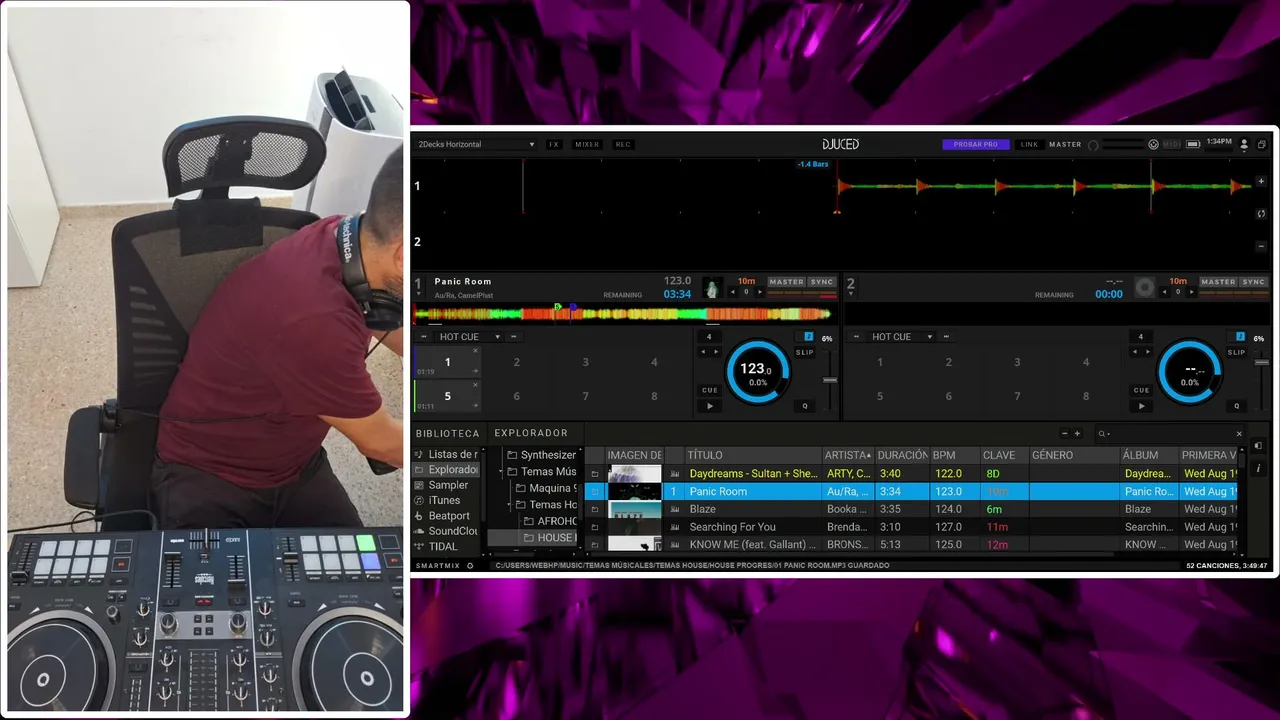
Task: Decrease deck 1 key shift with left arrow
Action: point(733,292)
